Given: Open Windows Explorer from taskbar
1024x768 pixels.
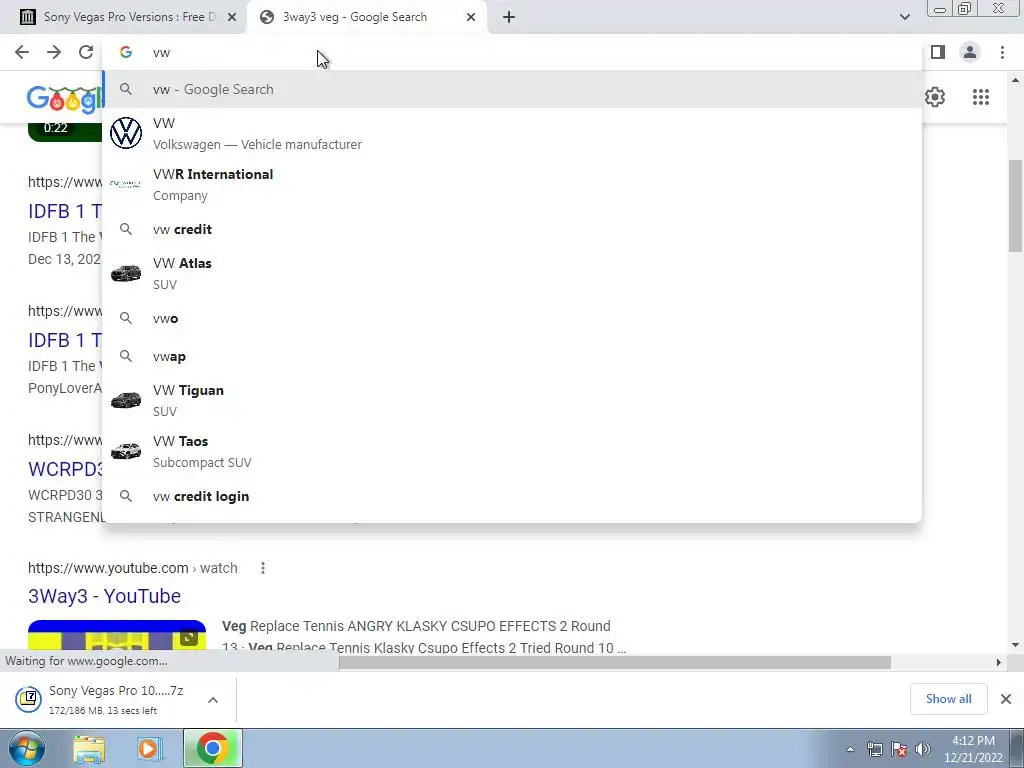Looking at the screenshot, I should (x=89, y=749).
